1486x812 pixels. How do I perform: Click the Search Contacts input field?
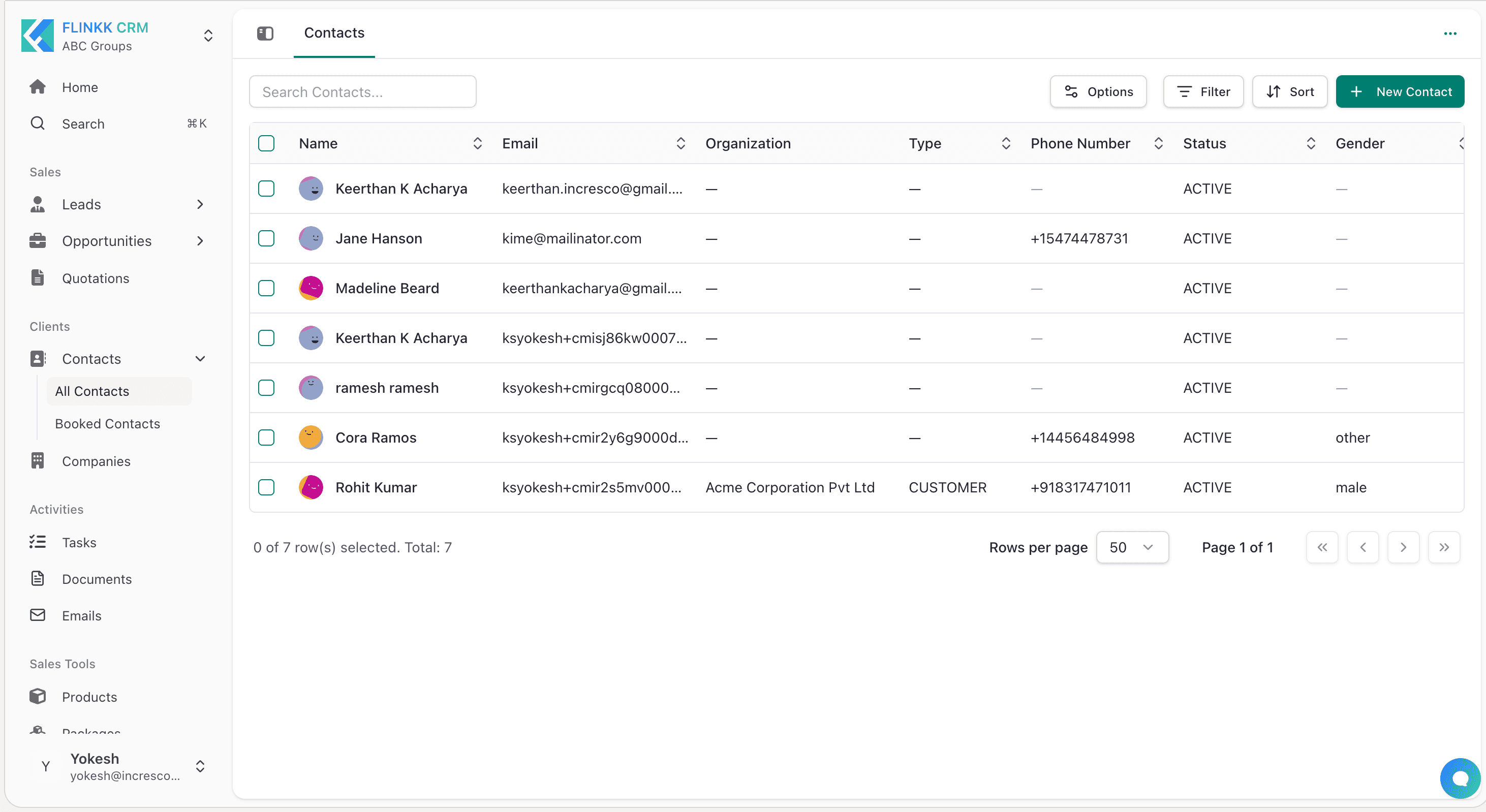point(362,91)
